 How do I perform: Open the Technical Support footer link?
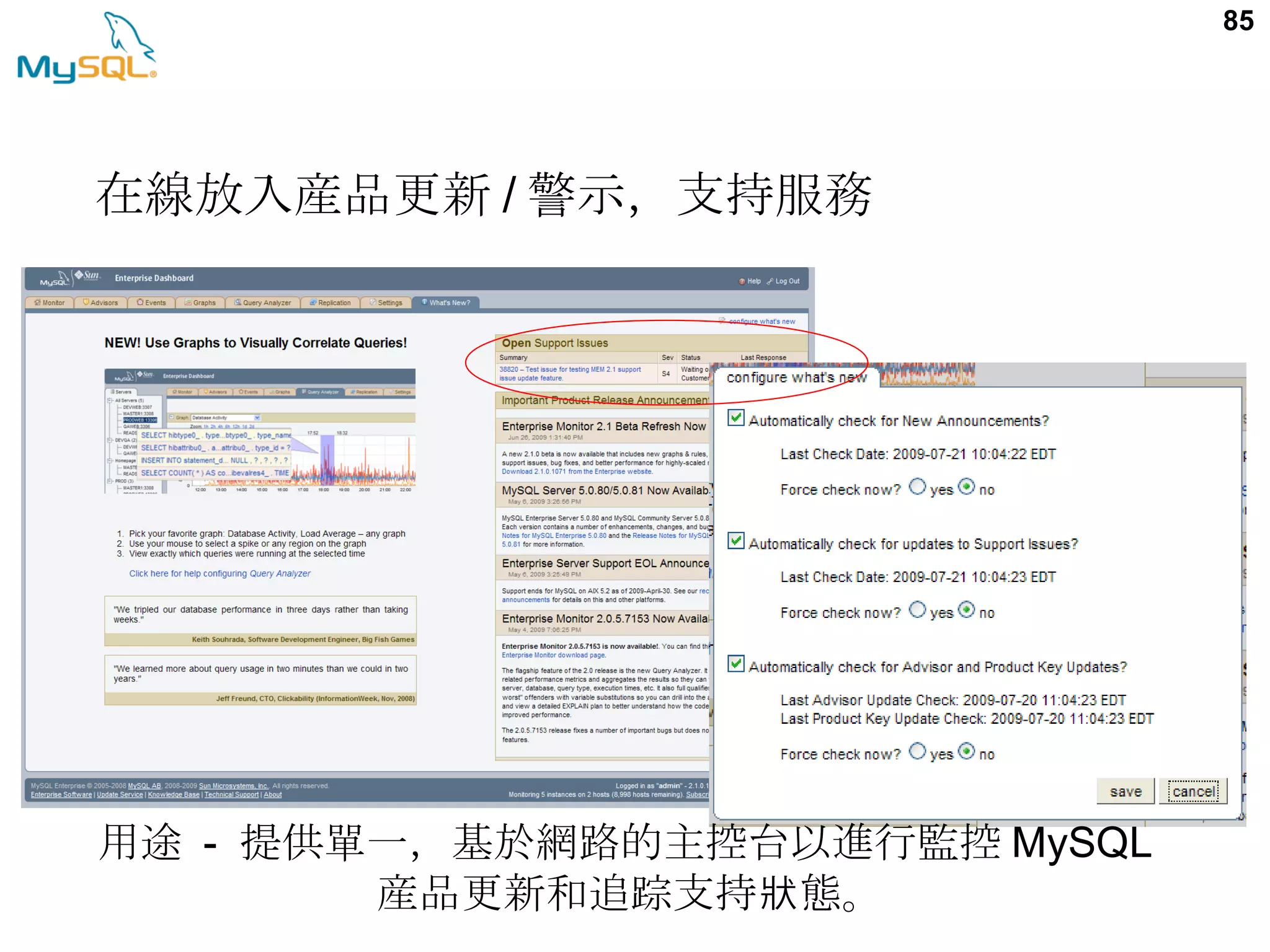[231, 795]
